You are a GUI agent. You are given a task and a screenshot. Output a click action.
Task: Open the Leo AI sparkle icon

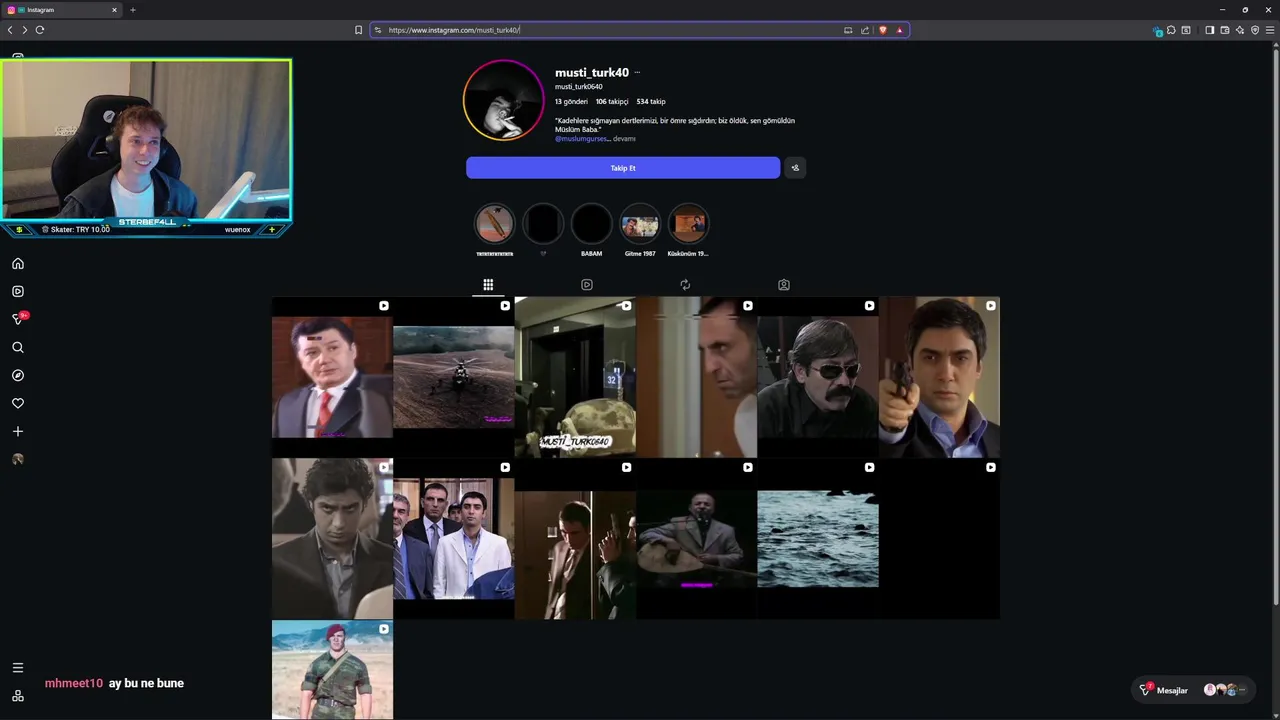point(1240,30)
